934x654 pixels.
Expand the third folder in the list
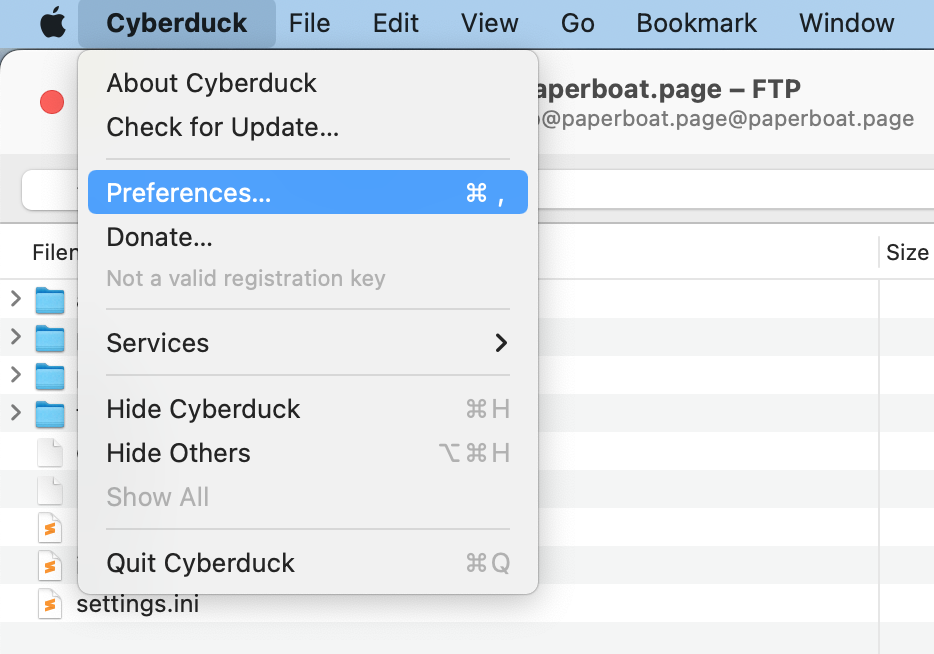pyautogui.click(x=15, y=375)
